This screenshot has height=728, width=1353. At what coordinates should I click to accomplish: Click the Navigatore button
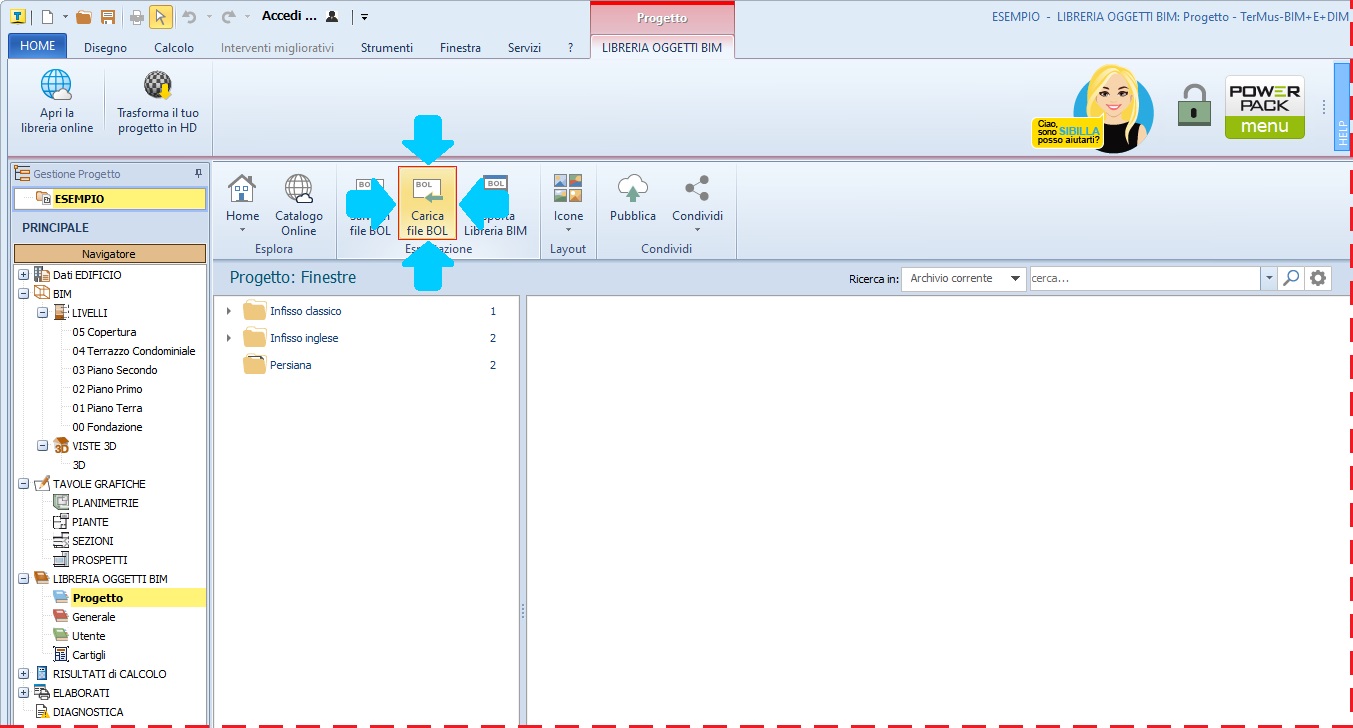(109, 254)
